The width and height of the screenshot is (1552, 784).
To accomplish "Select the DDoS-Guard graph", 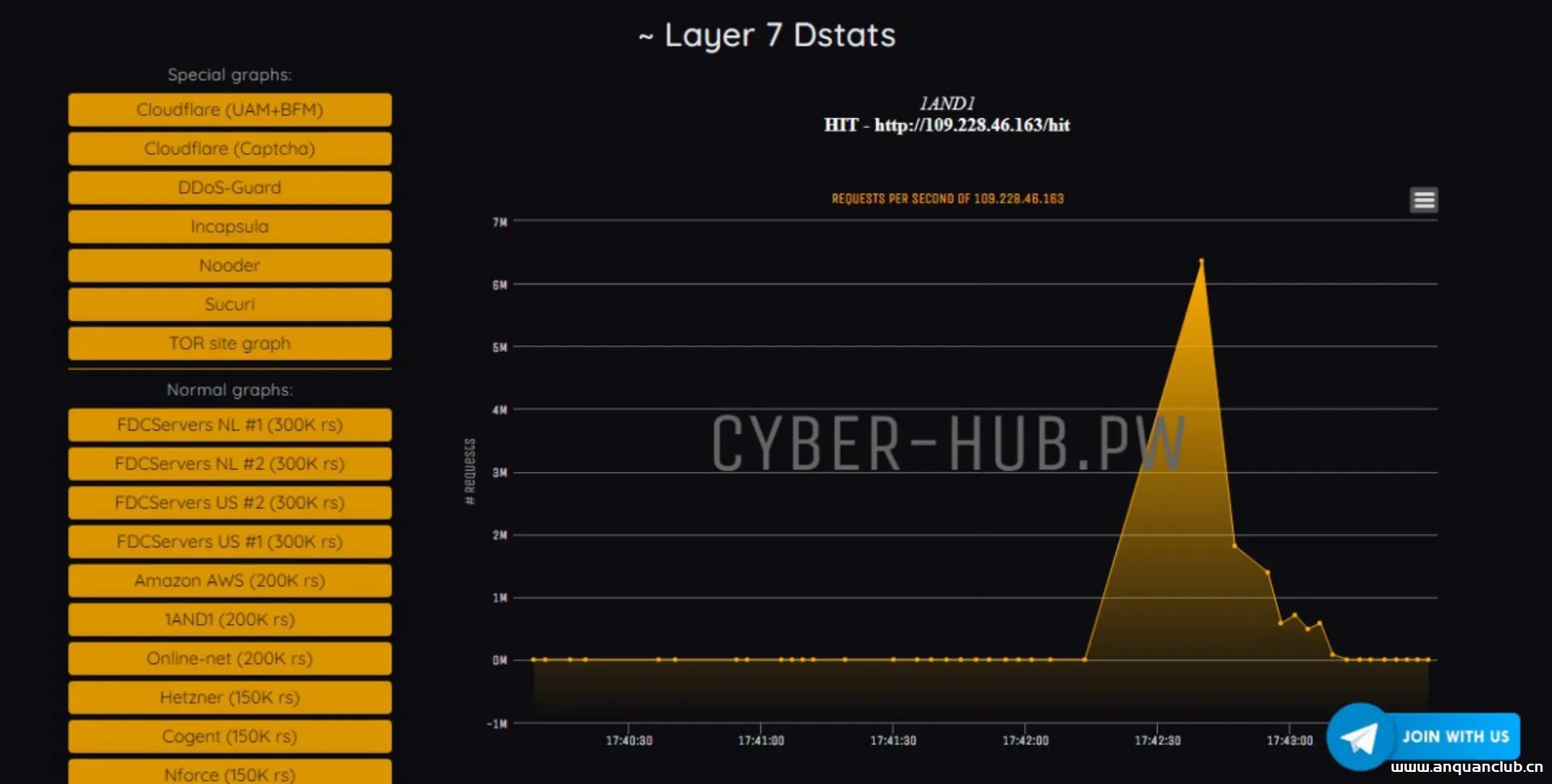I will pos(229,187).
